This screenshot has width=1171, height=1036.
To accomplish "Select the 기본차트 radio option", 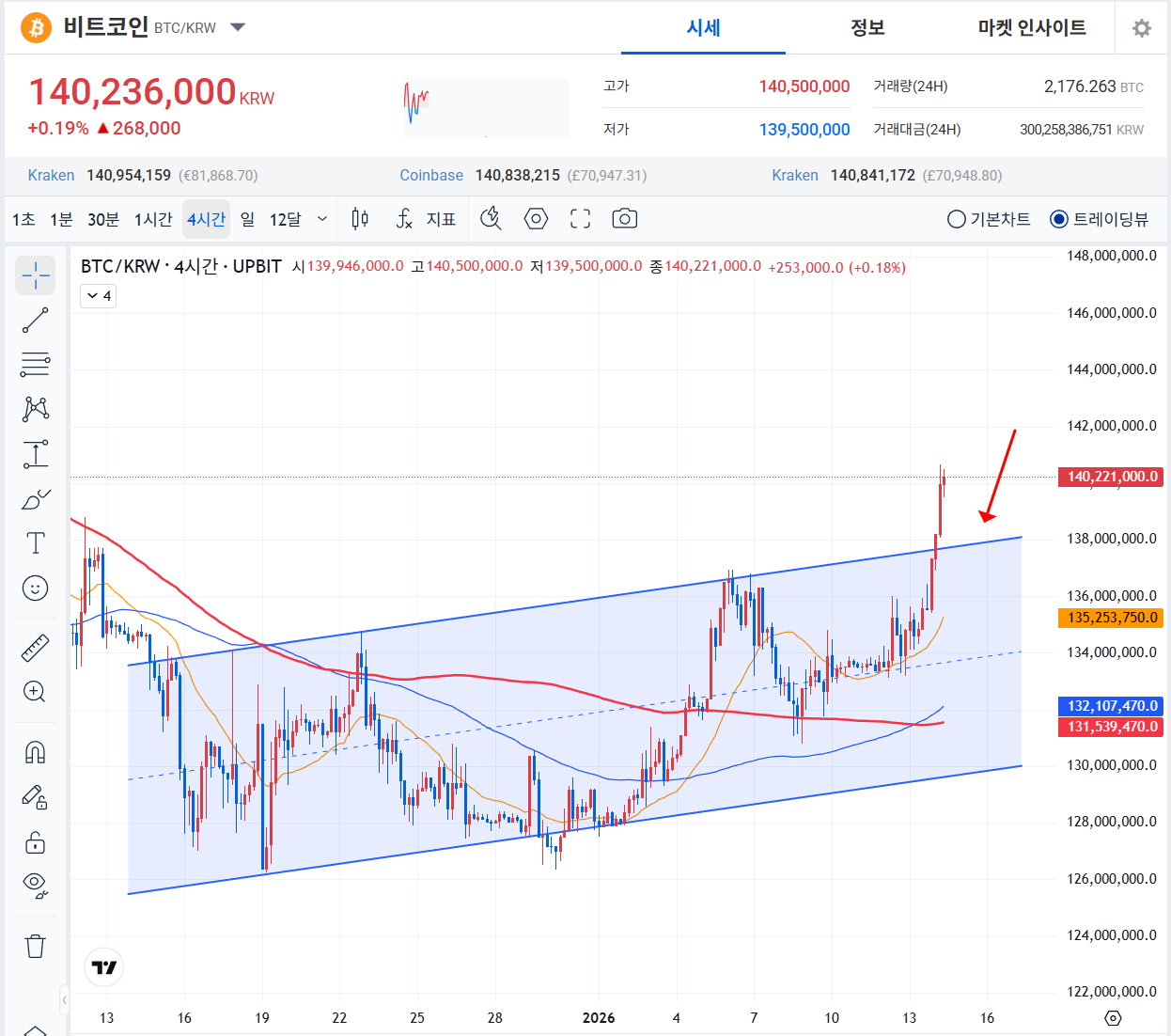I will click(x=957, y=219).
